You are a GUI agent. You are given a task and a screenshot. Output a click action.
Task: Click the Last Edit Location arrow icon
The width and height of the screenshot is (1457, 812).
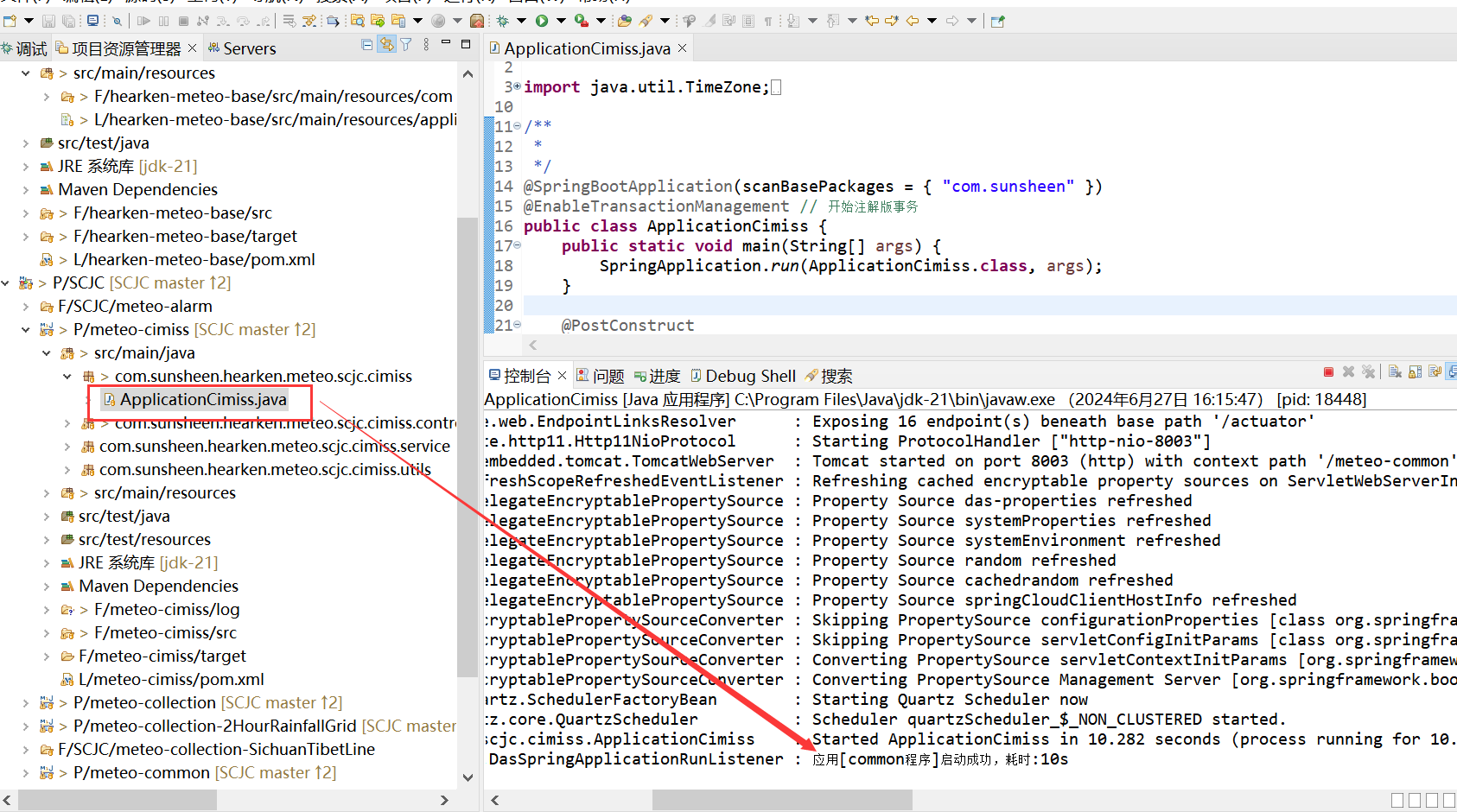tap(872, 21)
